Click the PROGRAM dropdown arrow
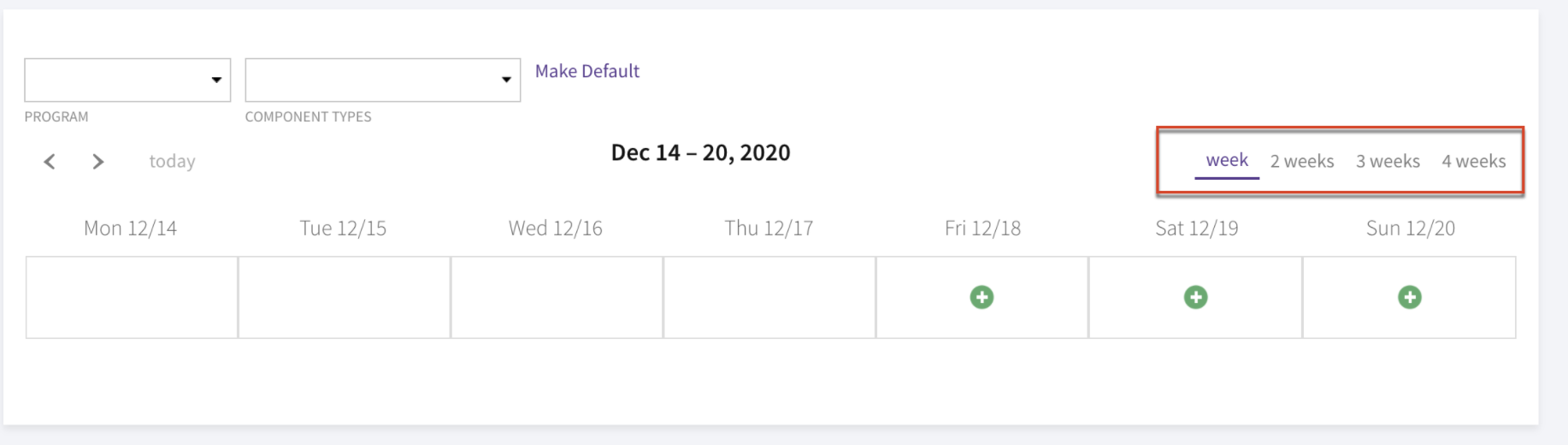Image resolution: width=1568 pixels, height=445 pixels. pyautogui.click(x=216, y=80)
